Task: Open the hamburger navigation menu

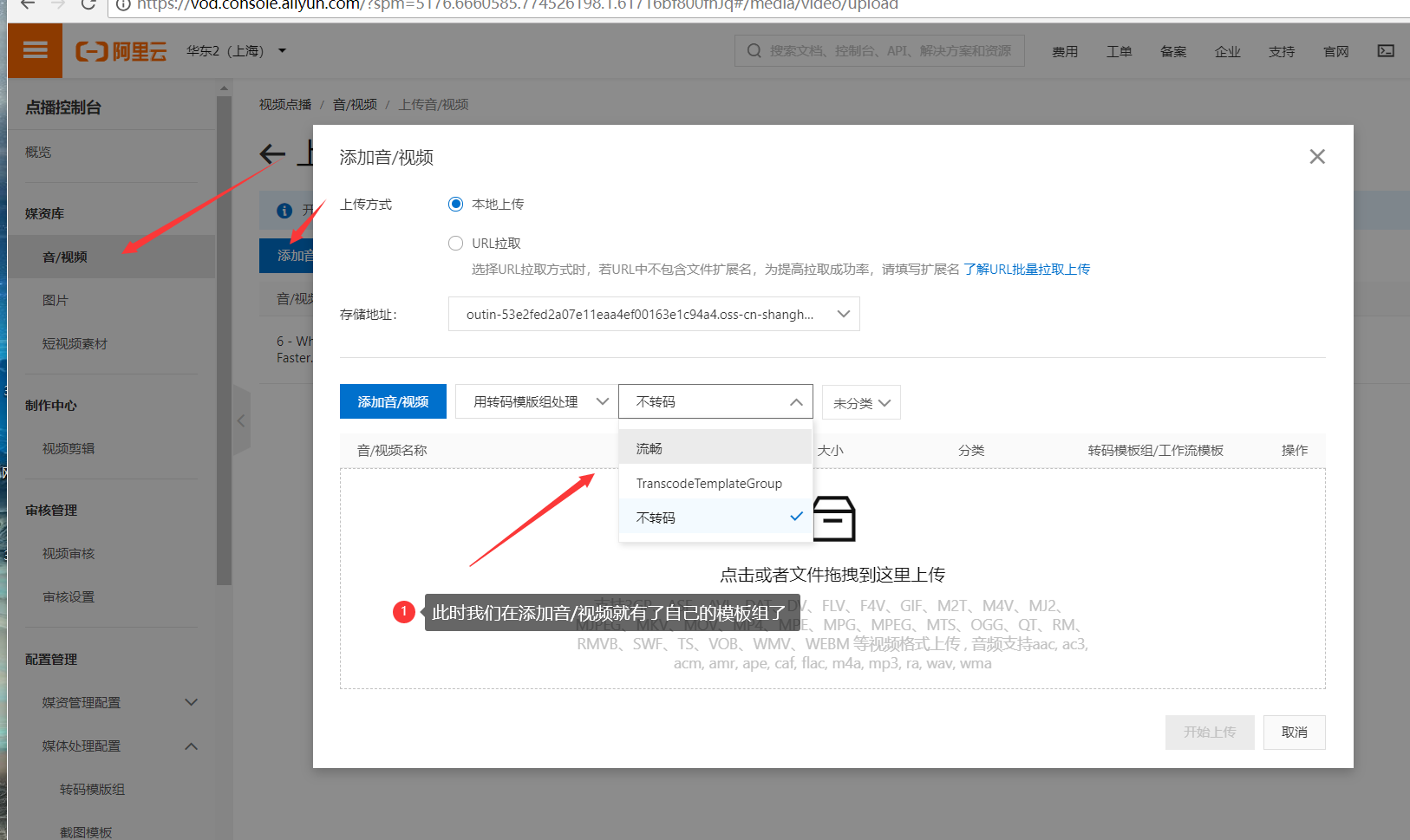Action: (x=35, y=50)
